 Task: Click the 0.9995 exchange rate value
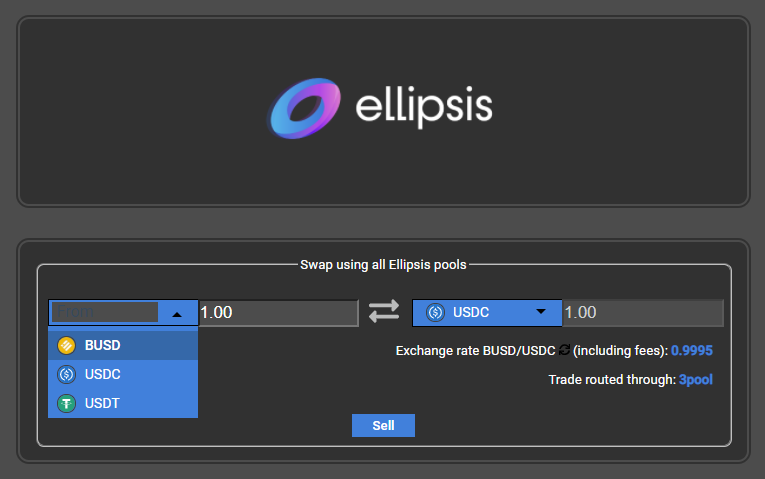click(692, 350)
